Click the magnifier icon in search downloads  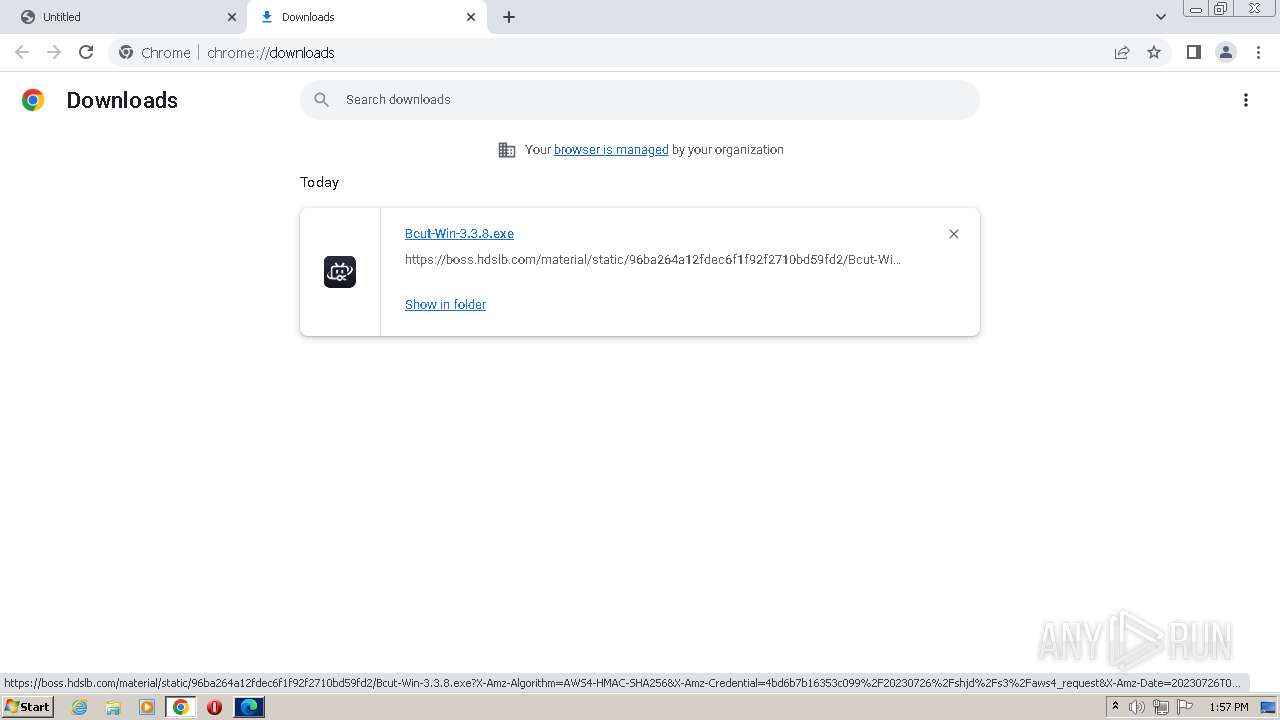click(321, 100)
